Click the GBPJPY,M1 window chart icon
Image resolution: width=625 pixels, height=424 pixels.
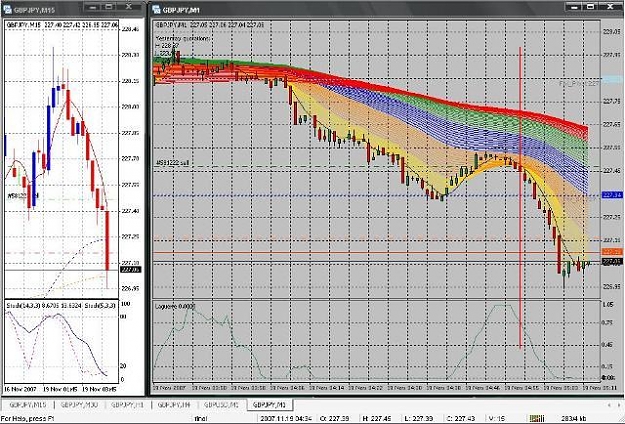click(157, 10)
